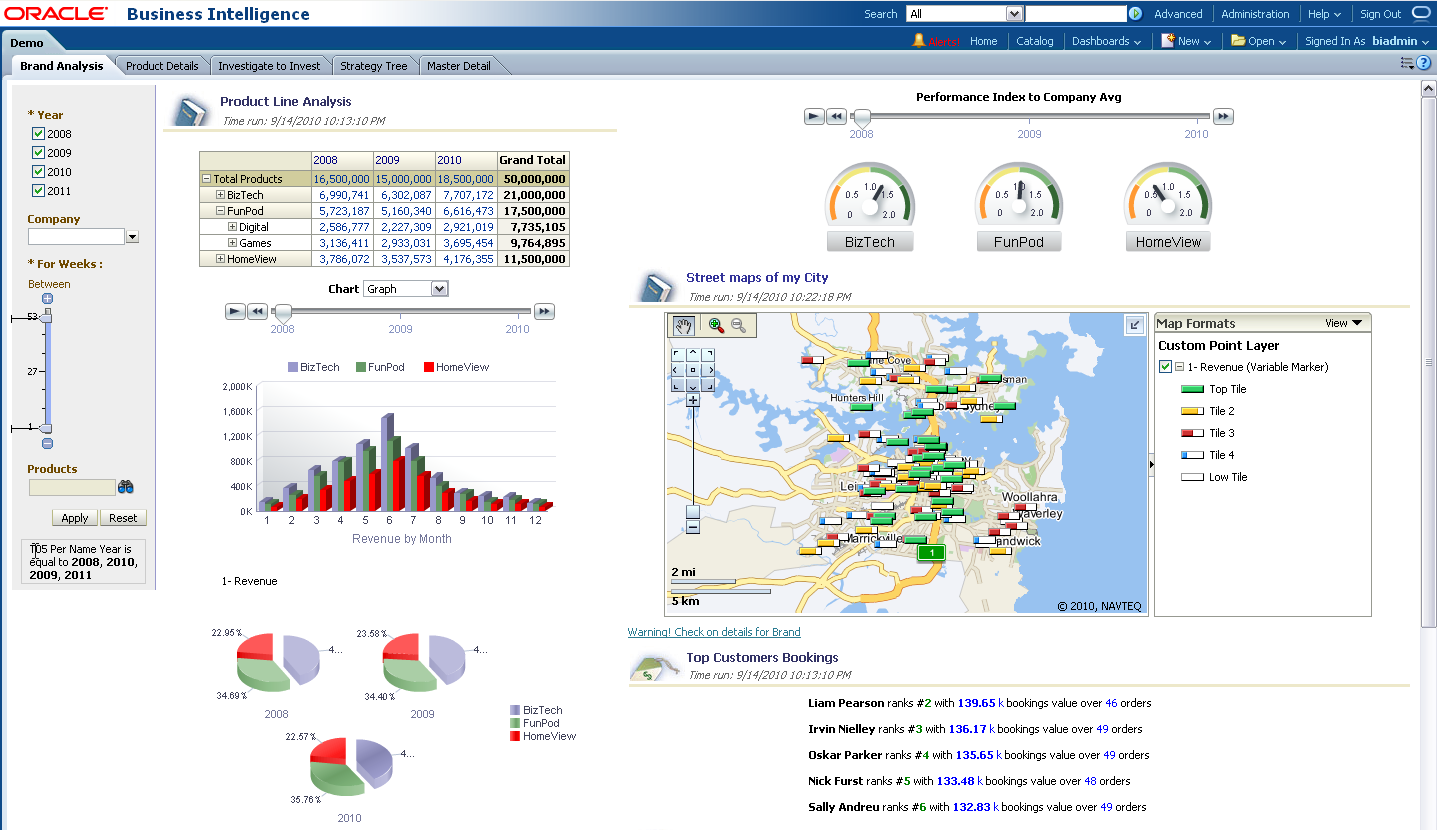Image resolution: width=1437 pixels, height=830 pixels.
Task: Open the Administration link
Action: click(x=1255, y=14)
